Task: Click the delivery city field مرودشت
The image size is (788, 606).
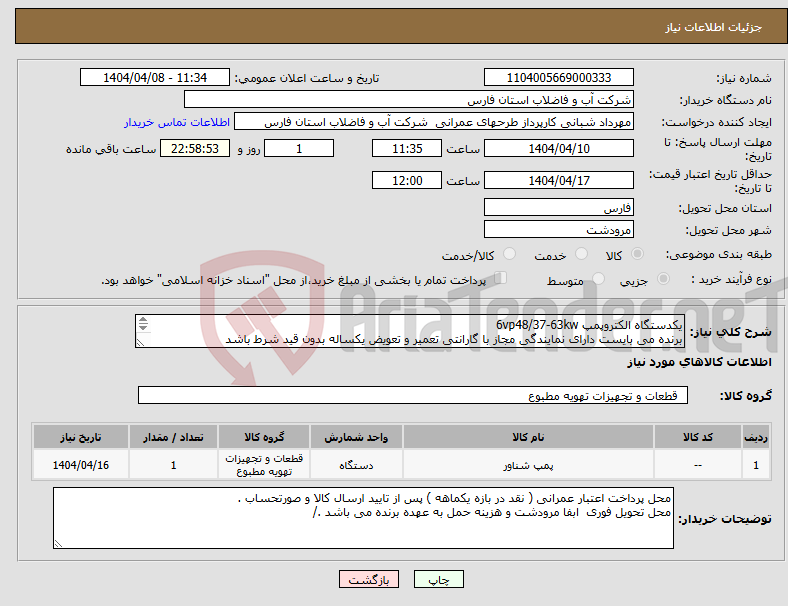Action: (x=559, y=229)
